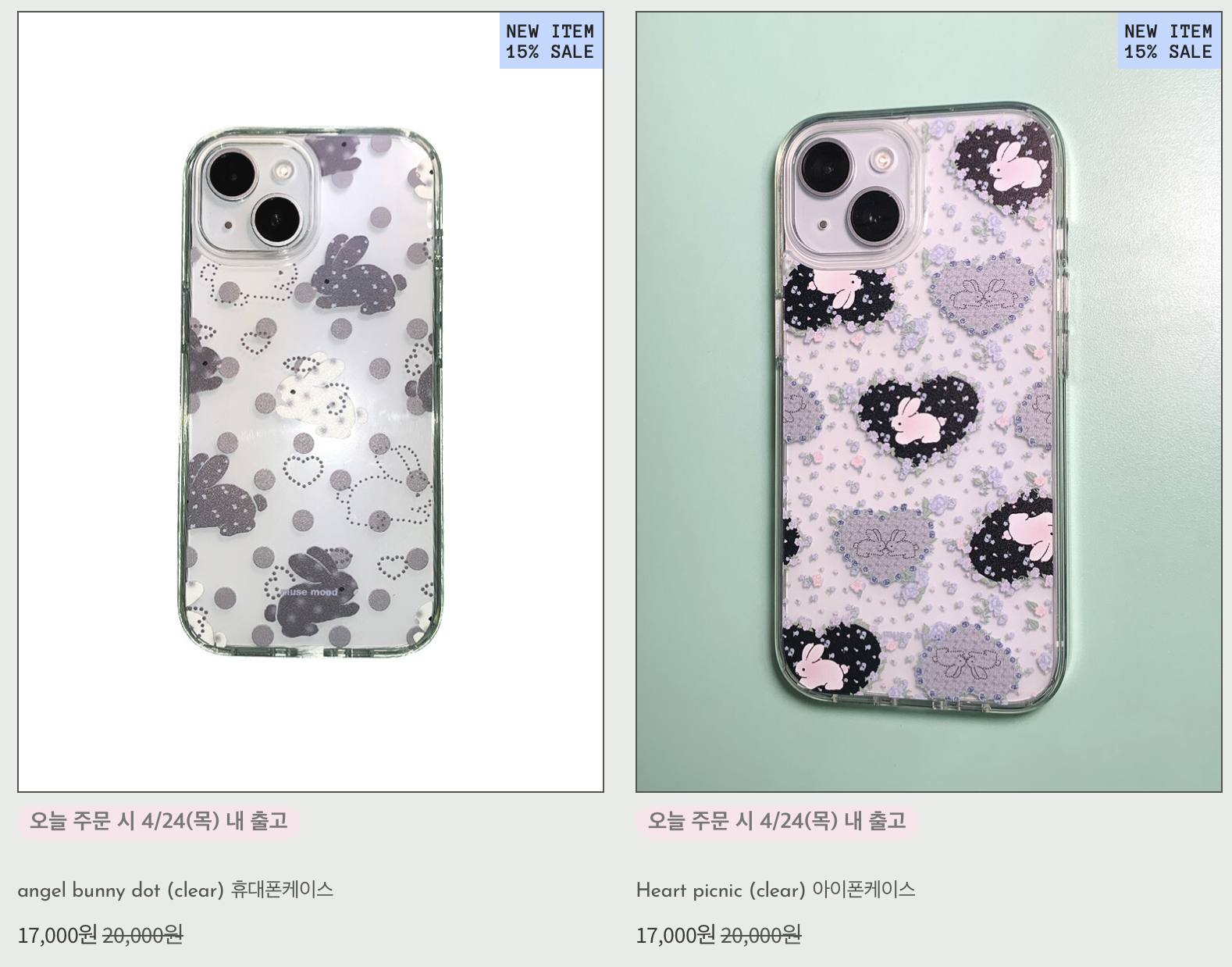Click crossed-out 20,000원 under angel bunny case
Viewport: 1232px width, 967px height.
point(143,934)
